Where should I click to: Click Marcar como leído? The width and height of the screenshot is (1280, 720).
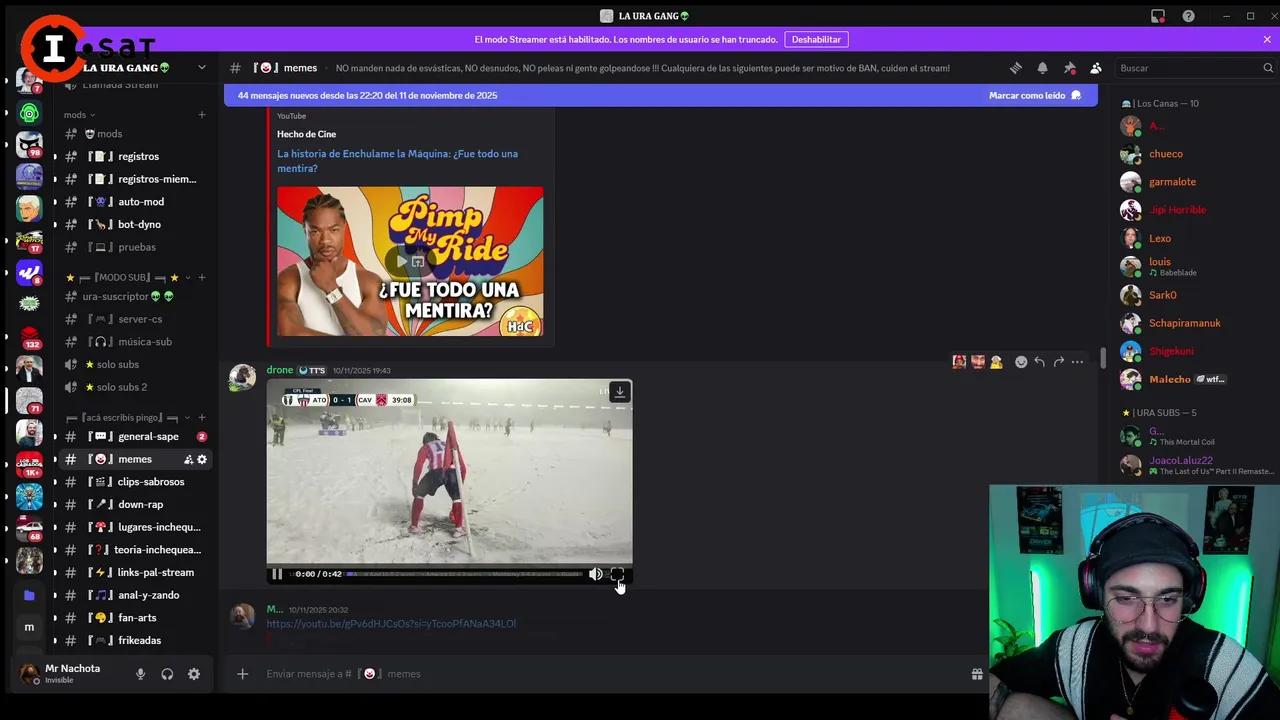point(1035,95)
